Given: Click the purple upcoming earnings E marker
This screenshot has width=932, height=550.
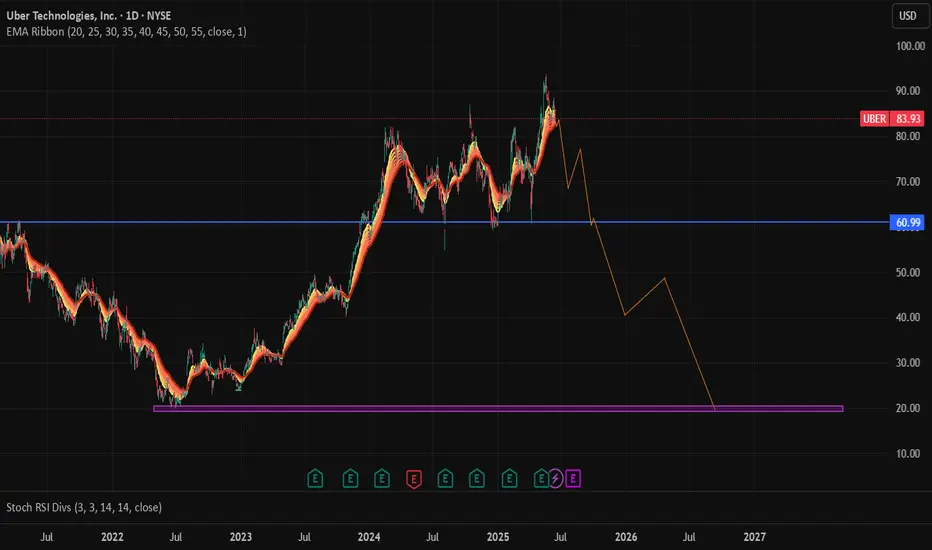Looking at the screenshot, I should 573,478.
